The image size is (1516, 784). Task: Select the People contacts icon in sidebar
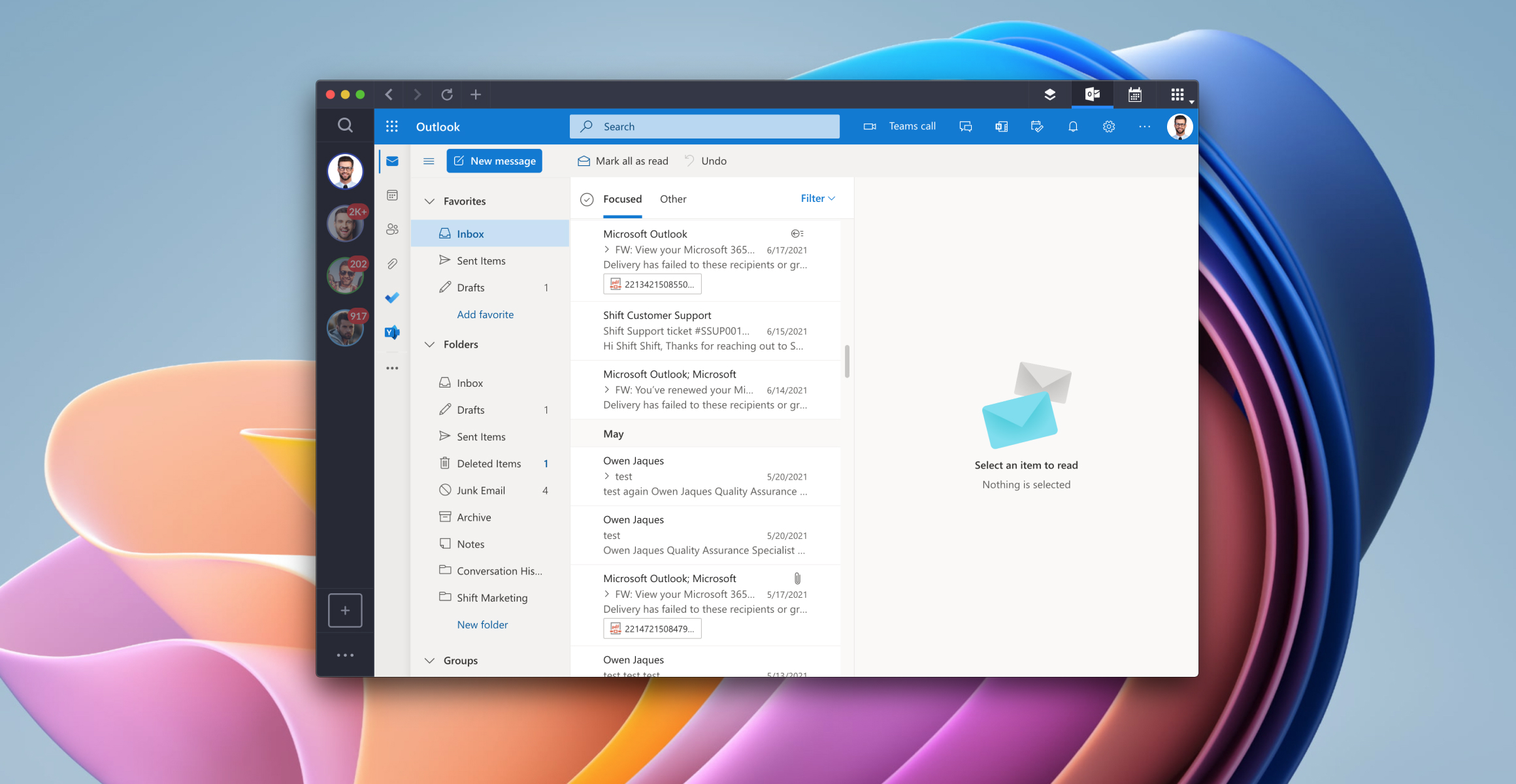(x=393, y=229)
